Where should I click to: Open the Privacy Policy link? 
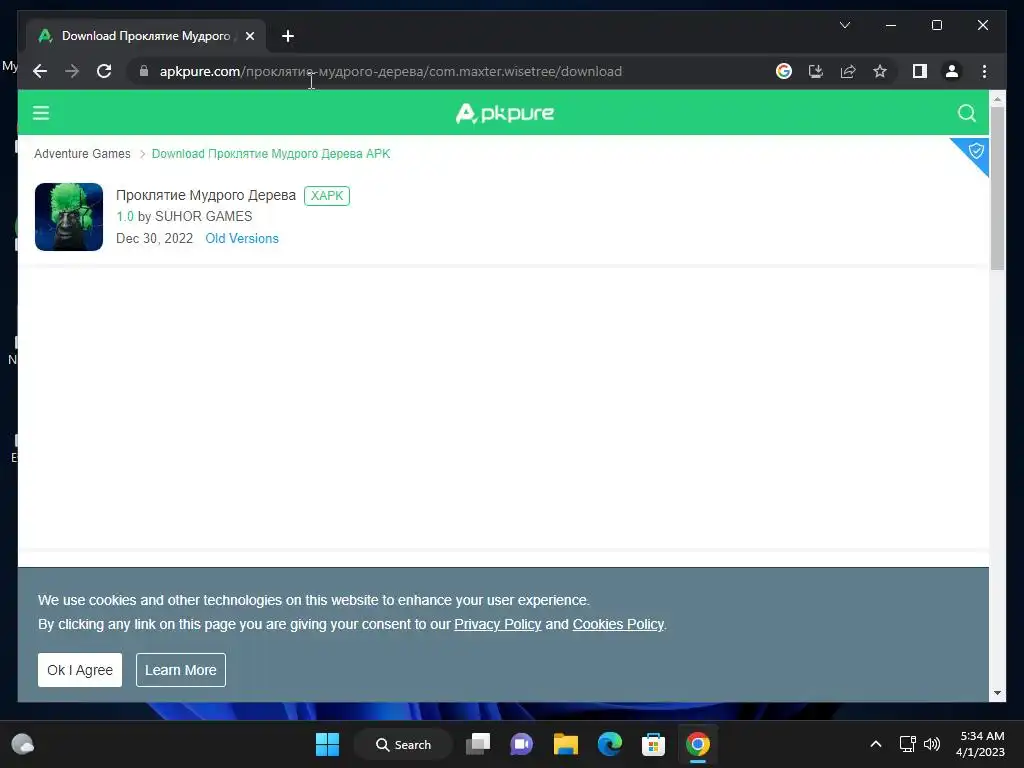[x=498, y=624]
